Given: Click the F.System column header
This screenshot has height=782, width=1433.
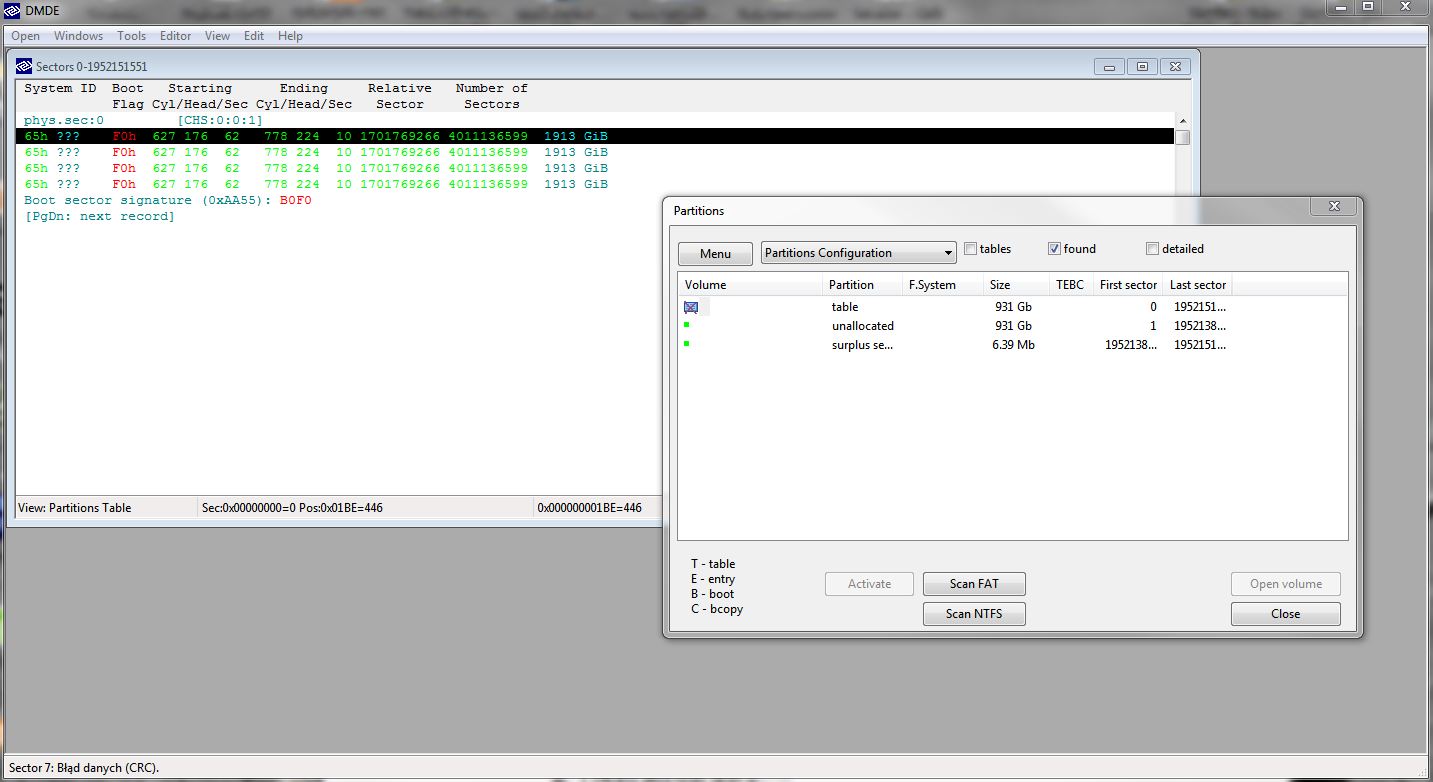Looking at the screenshot, I should coord(942,285).
